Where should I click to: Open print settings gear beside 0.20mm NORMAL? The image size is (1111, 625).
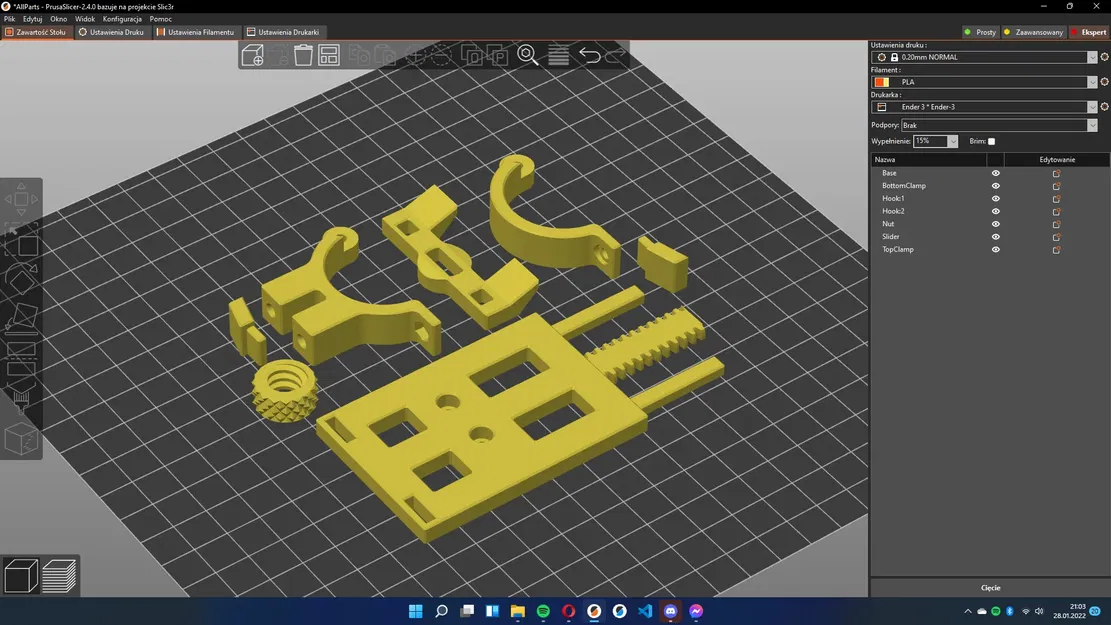pyautogui.click(x=1104, y=57)
